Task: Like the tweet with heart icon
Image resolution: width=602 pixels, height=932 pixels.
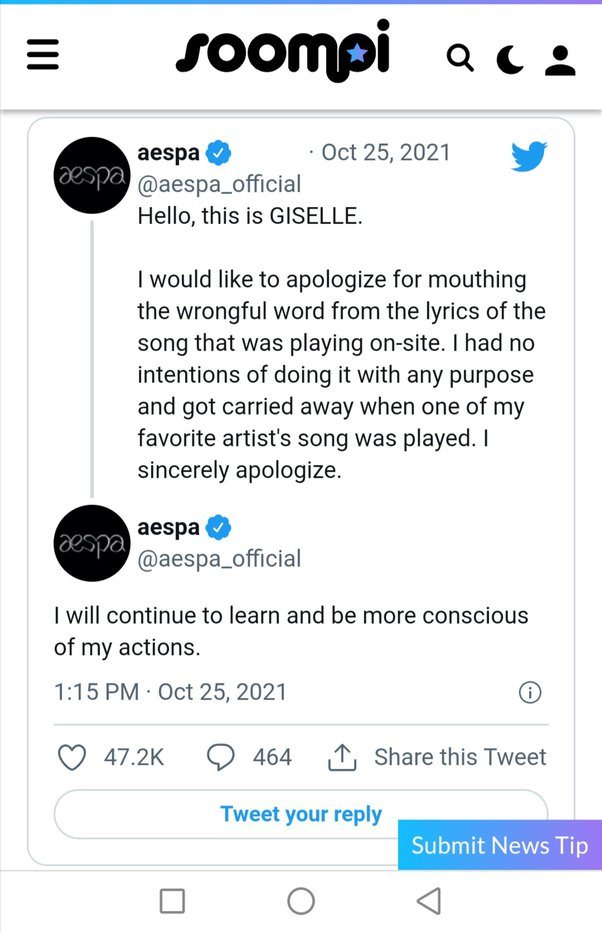Action: pyautogui.click(x=72, y=757)
